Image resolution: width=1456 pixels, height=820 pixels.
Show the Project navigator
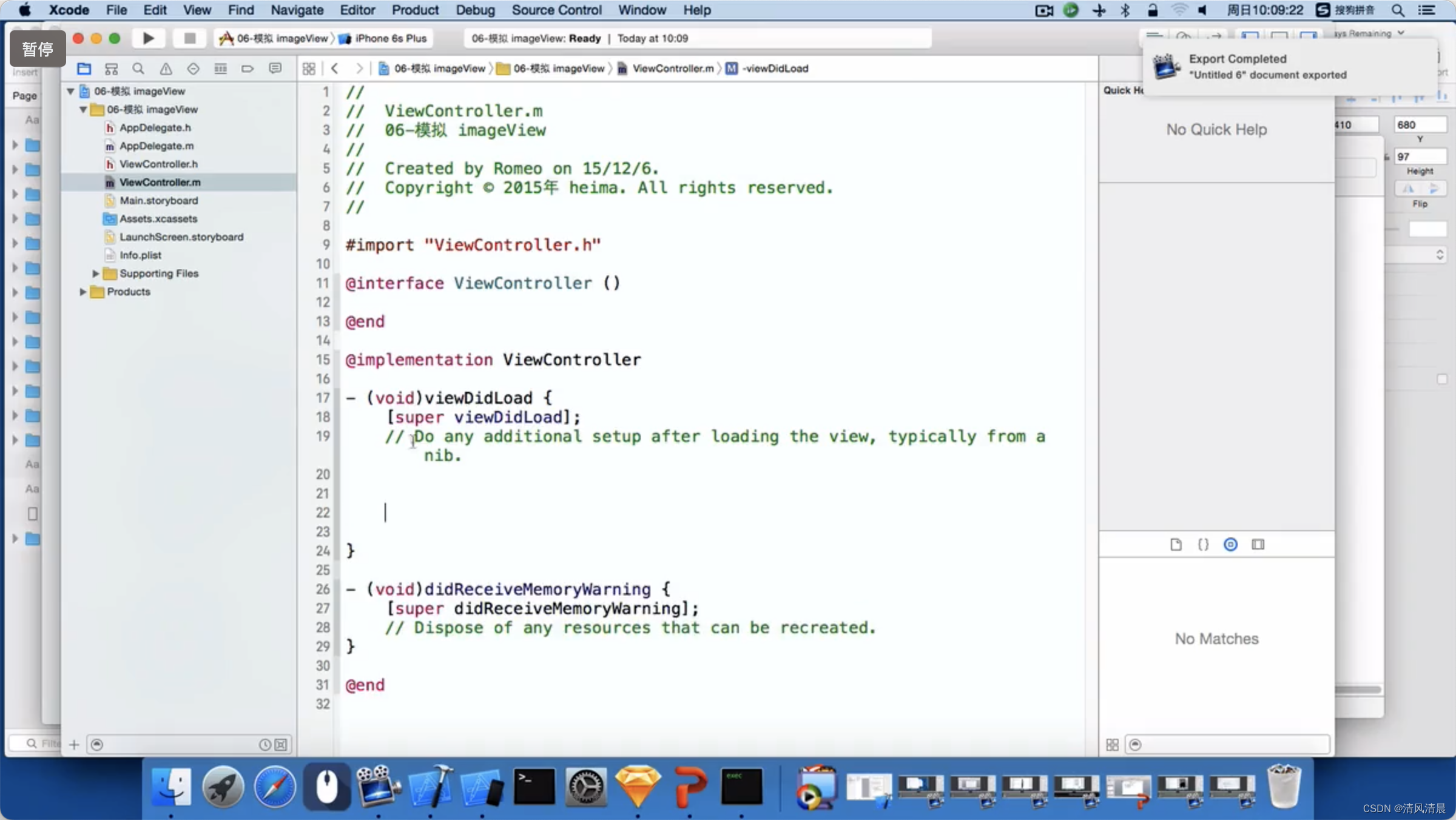[x=84, y=69]
